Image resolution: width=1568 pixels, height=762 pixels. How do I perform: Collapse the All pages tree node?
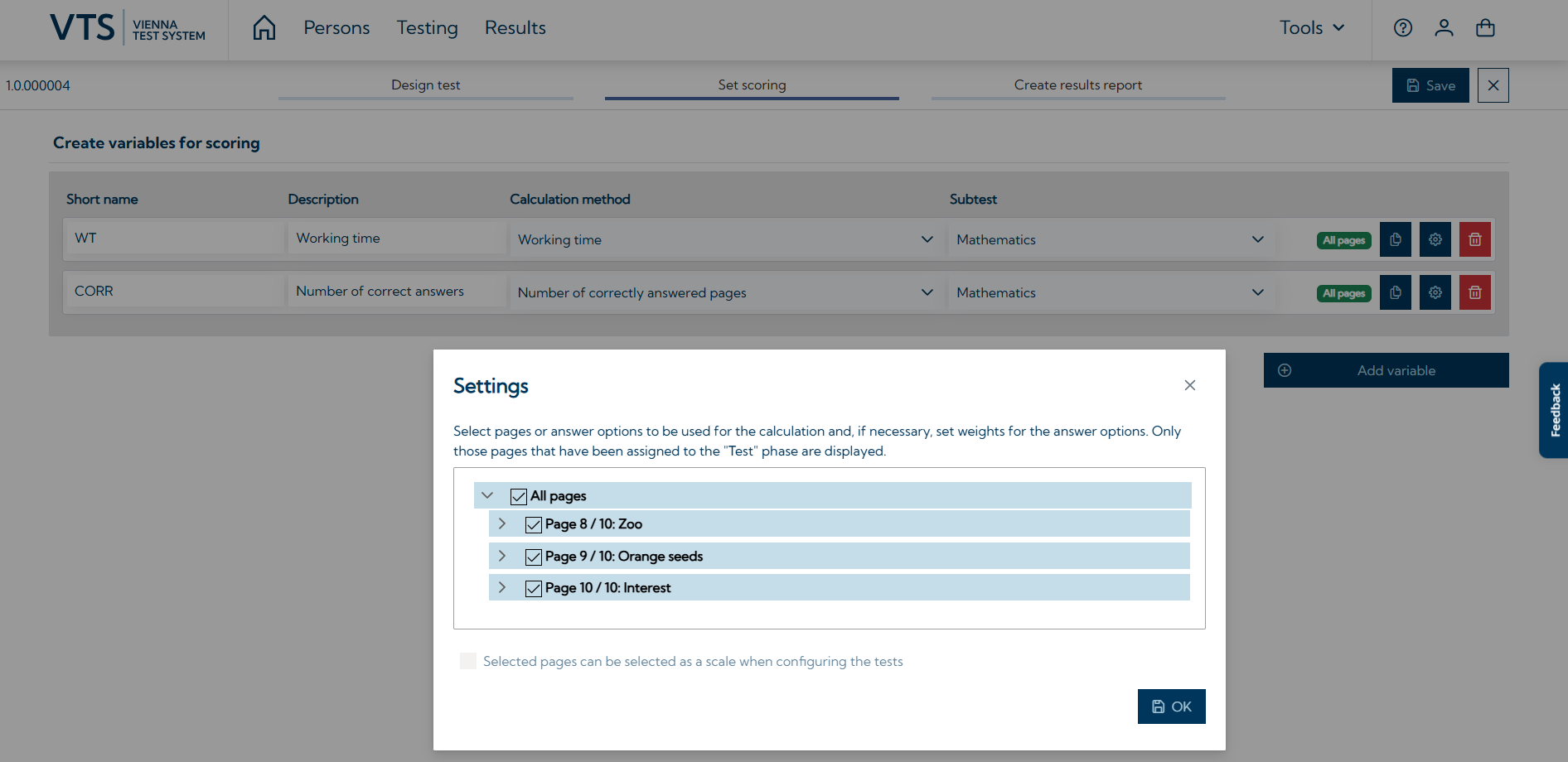(487, 495)
